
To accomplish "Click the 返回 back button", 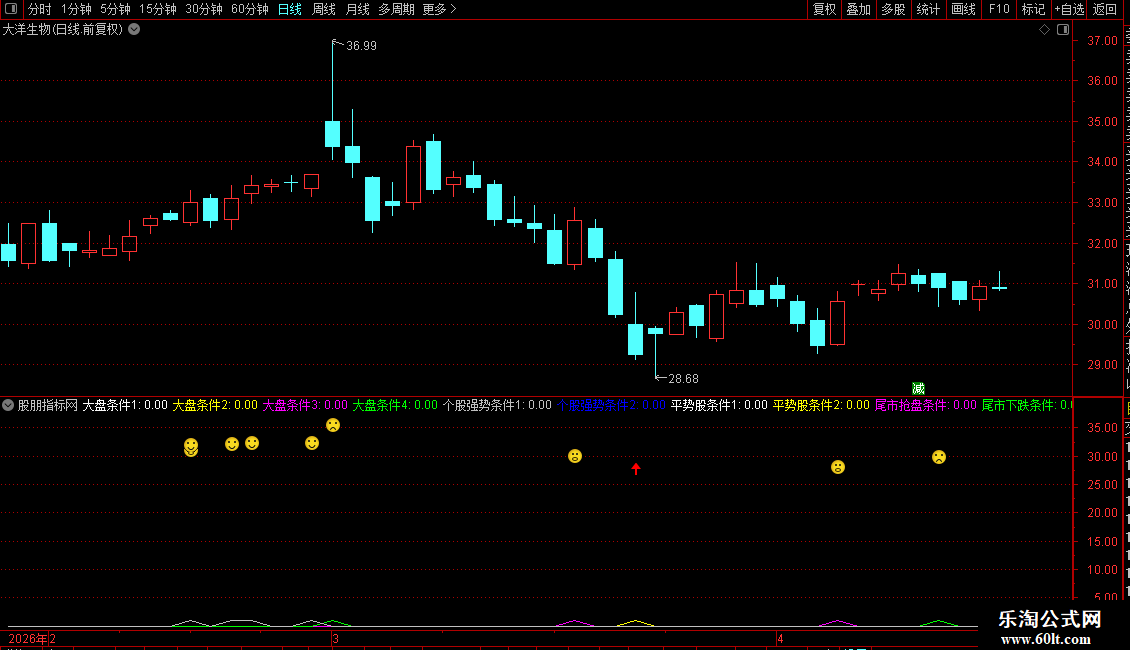I will tap(1105, 9).
